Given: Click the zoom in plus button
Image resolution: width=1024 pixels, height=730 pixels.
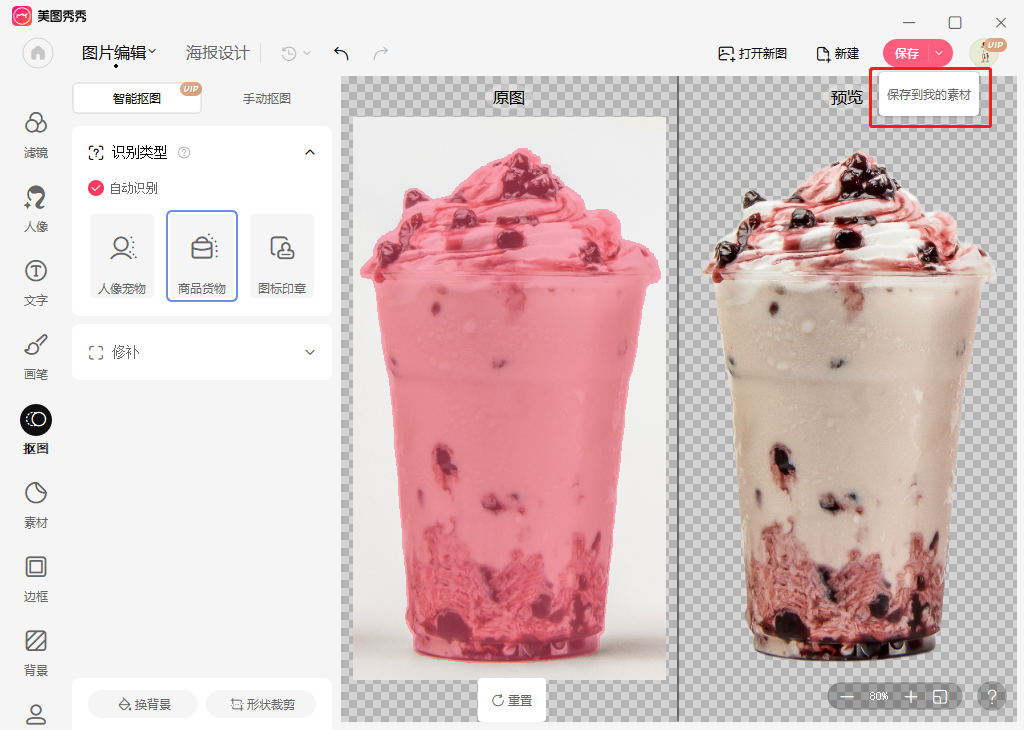Looking at the screenshot, I should point(911,696).
